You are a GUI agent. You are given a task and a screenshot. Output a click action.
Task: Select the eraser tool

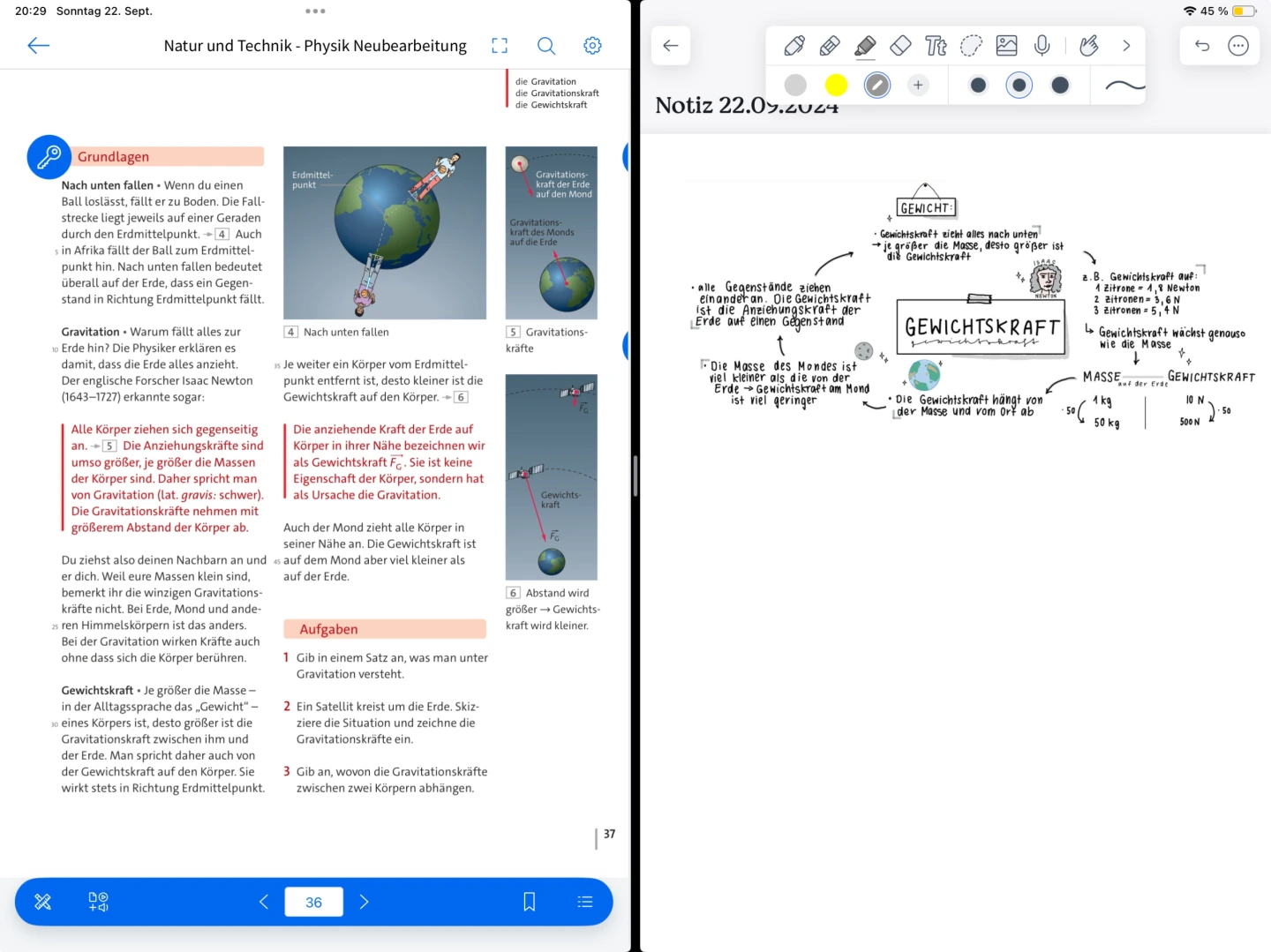click(900, 46)
